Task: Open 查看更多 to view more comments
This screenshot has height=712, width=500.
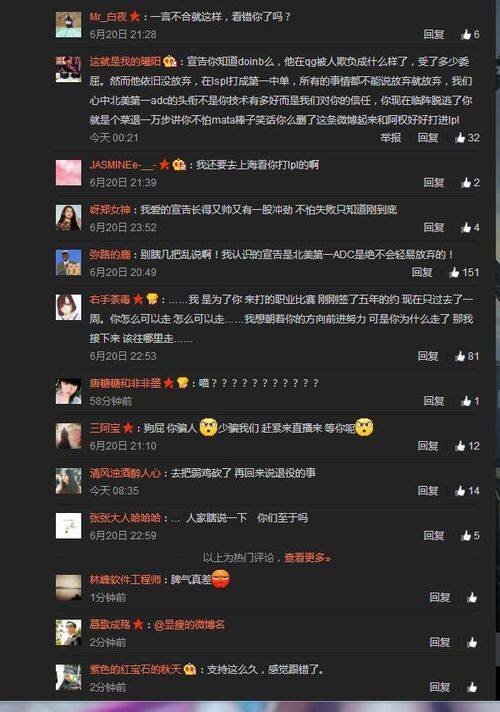Action: click(x=307, y=558)
